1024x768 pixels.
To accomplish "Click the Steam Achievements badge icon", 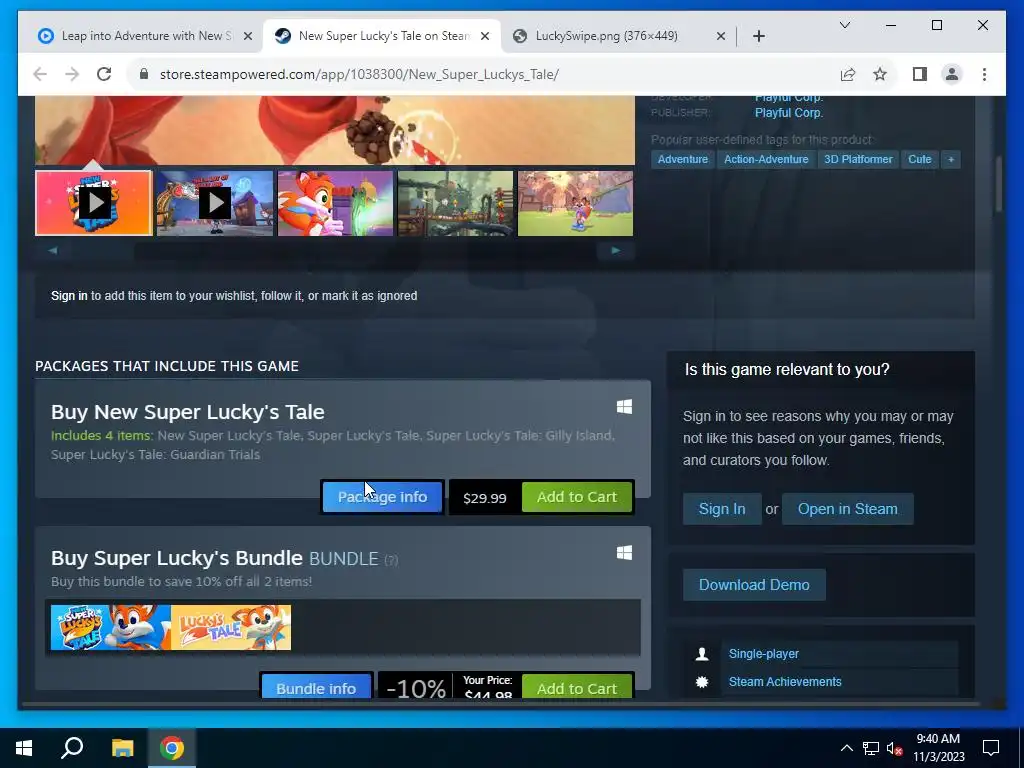I will point(702,682).
